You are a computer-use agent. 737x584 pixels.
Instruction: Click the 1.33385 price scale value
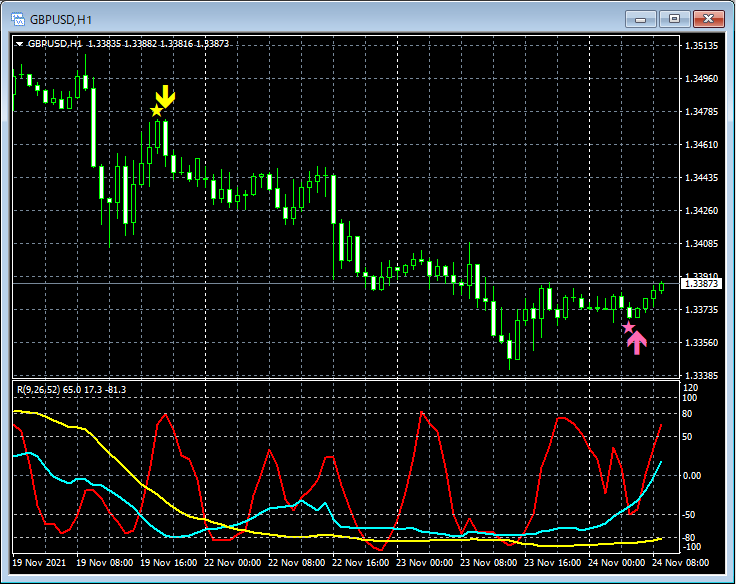(x=702, y=375)
